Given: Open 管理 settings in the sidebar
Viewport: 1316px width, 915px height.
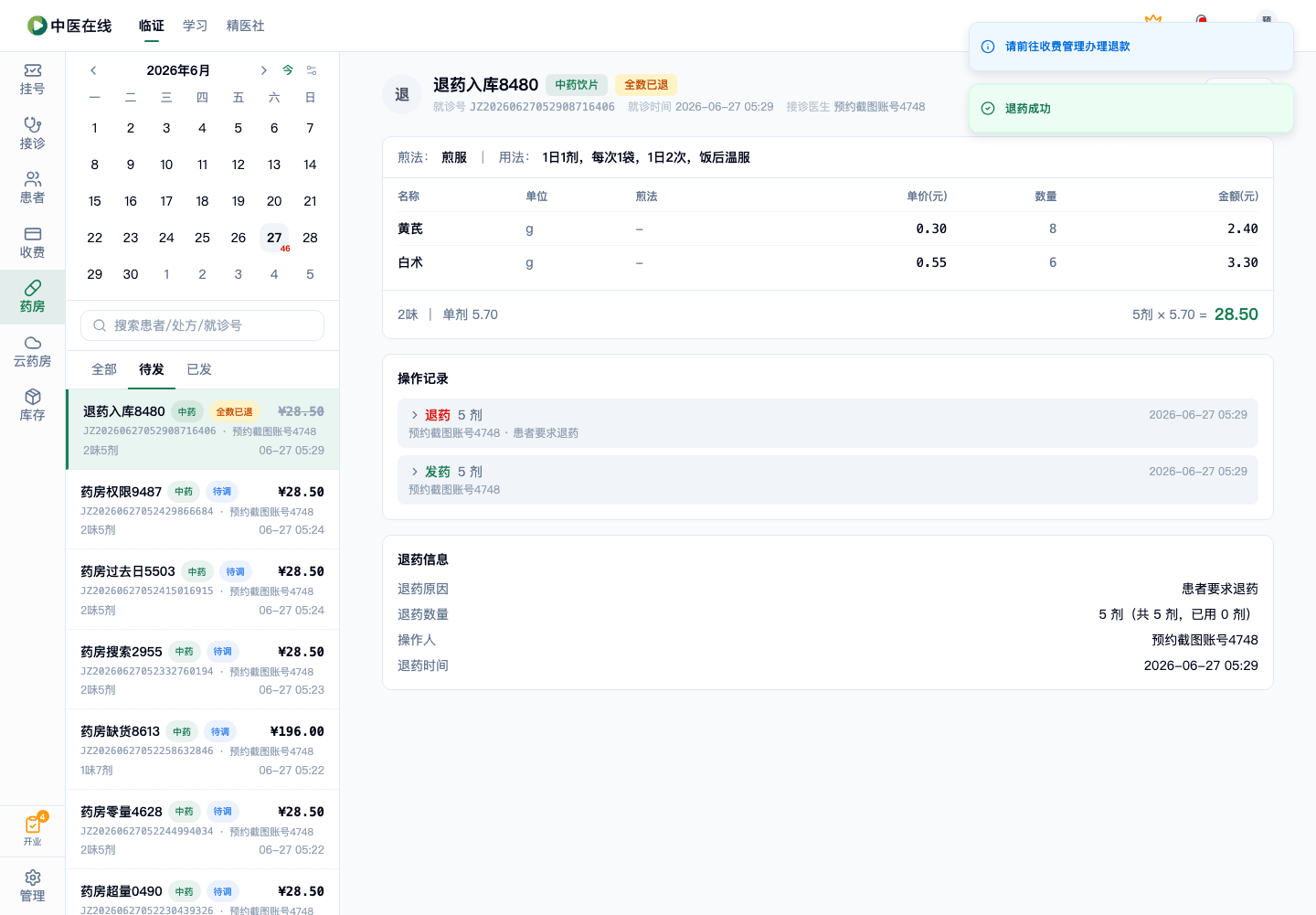Looking at the screenshot, I should click(x=32, y=886).
